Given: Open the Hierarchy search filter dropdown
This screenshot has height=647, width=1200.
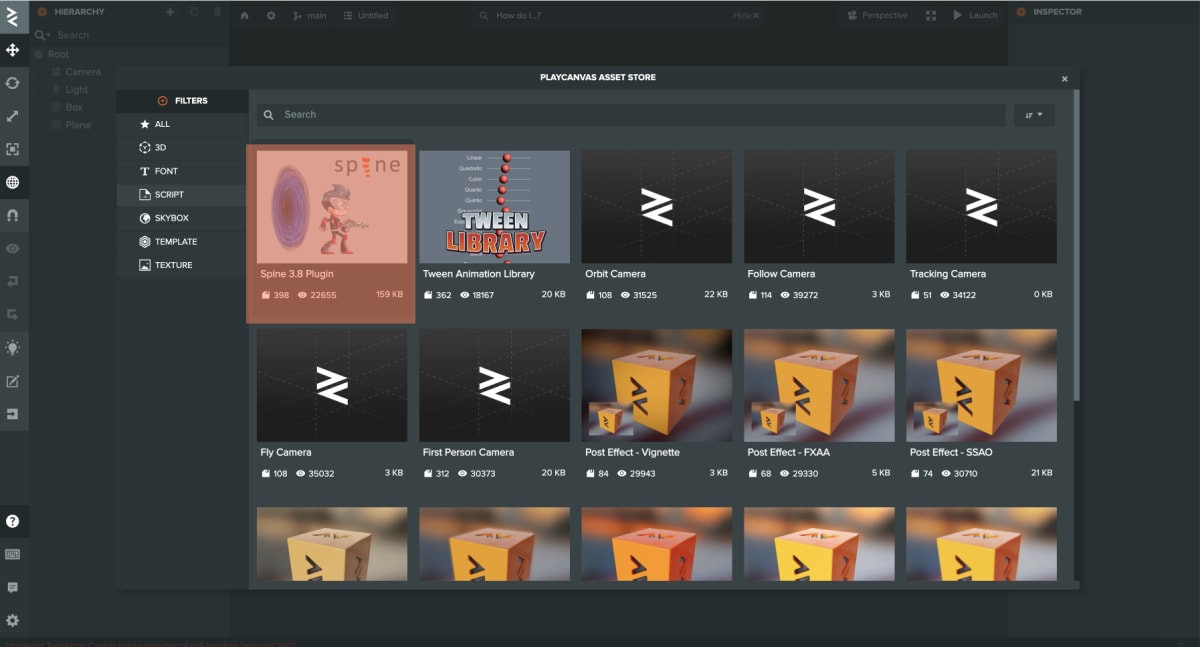Looking at the screenshot, I should tap(41, 35).
